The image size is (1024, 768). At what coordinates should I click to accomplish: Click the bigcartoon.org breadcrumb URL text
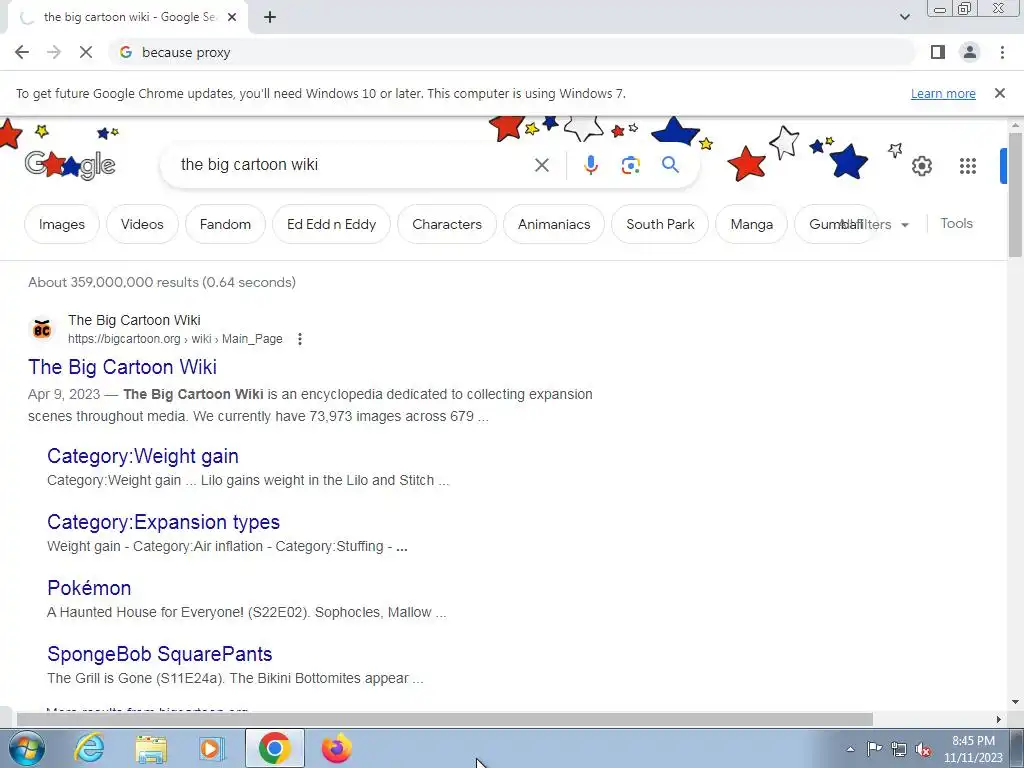pos(175,339)
